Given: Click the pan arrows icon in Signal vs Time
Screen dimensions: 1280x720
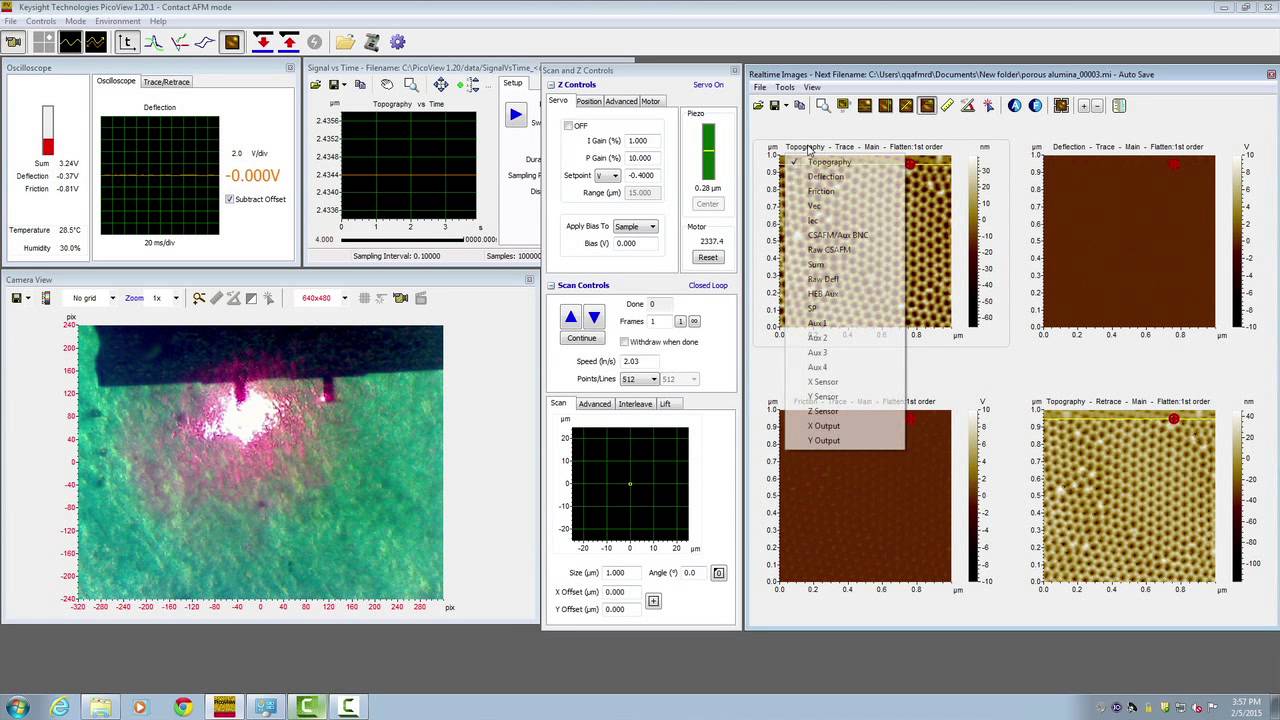Looking at the screenshot, I should click(x=441, y=84).
